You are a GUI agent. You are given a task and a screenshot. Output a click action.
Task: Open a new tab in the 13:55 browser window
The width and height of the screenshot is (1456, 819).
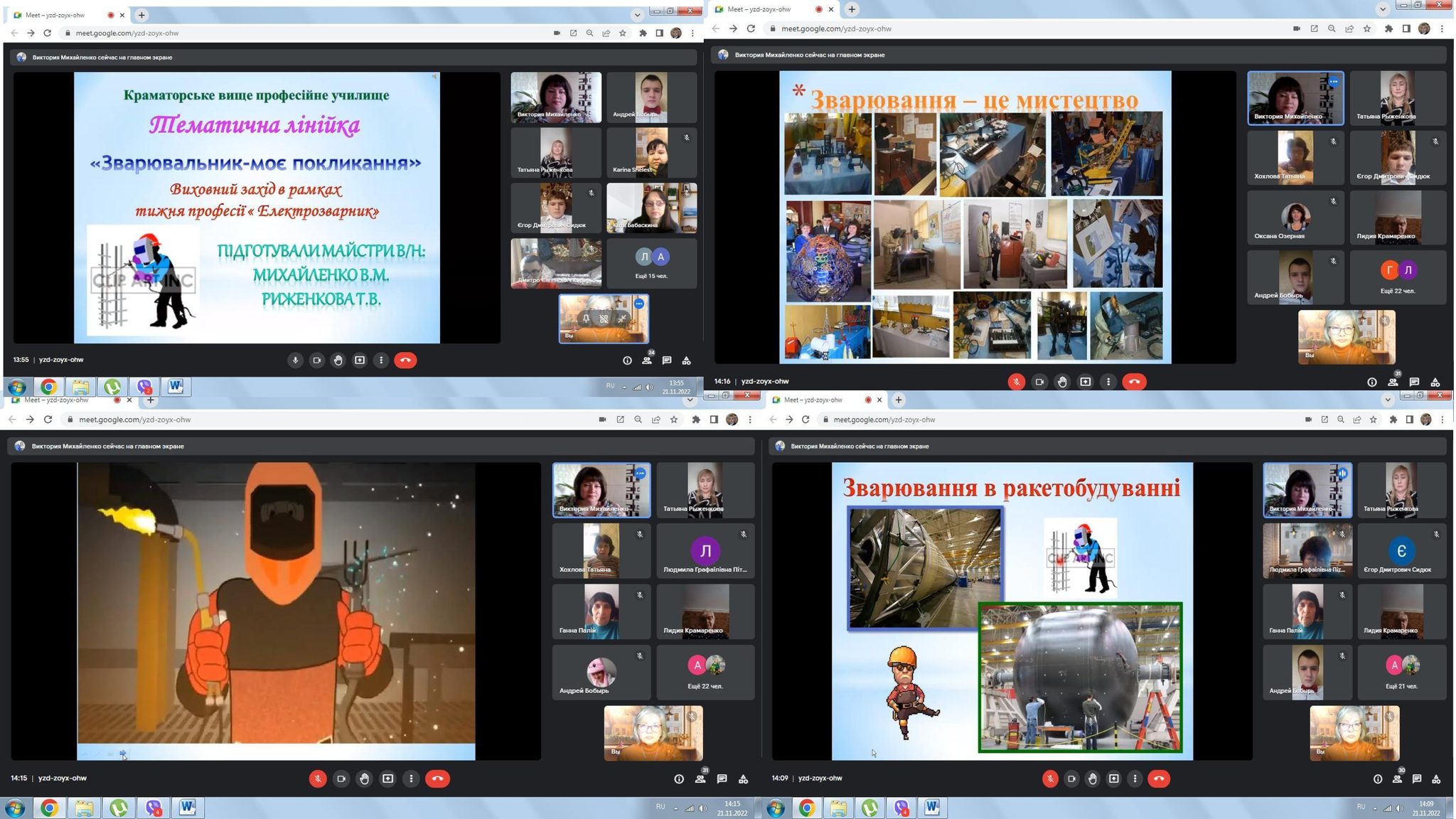point(141,15)
